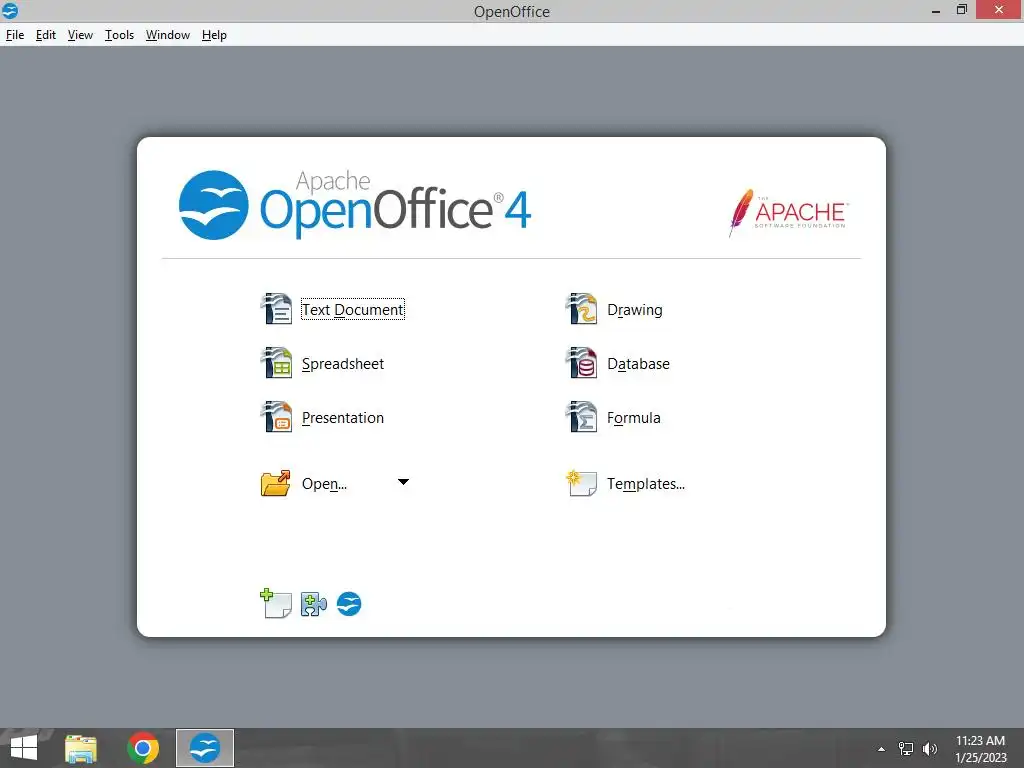
Task: Click the OpenOffice icon in the title bar
Action: pos(10,10)
